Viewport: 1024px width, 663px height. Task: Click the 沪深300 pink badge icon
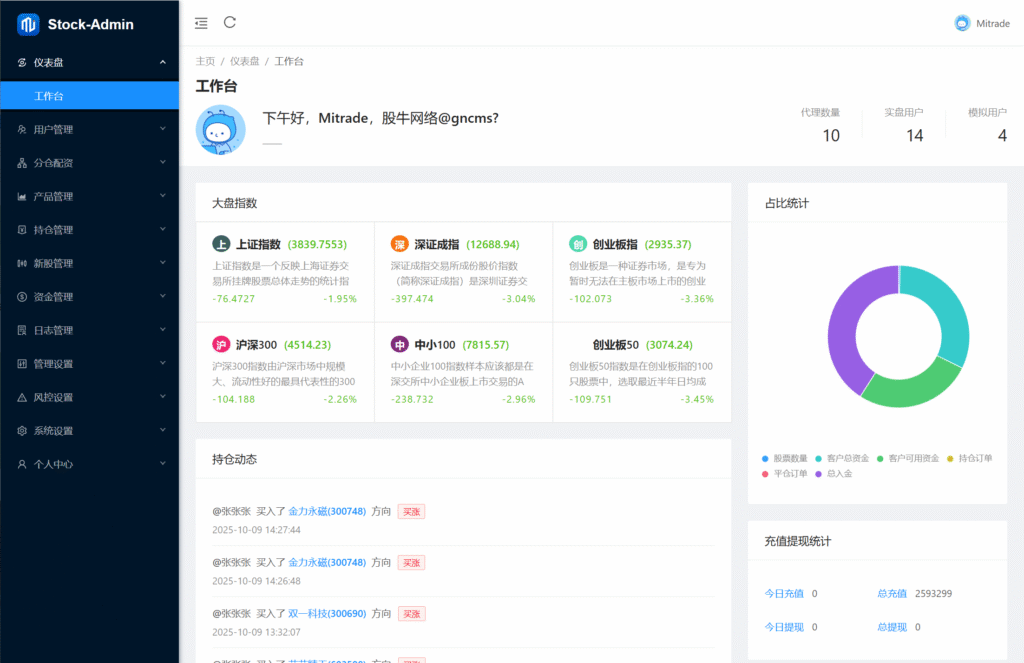[222, 345]
